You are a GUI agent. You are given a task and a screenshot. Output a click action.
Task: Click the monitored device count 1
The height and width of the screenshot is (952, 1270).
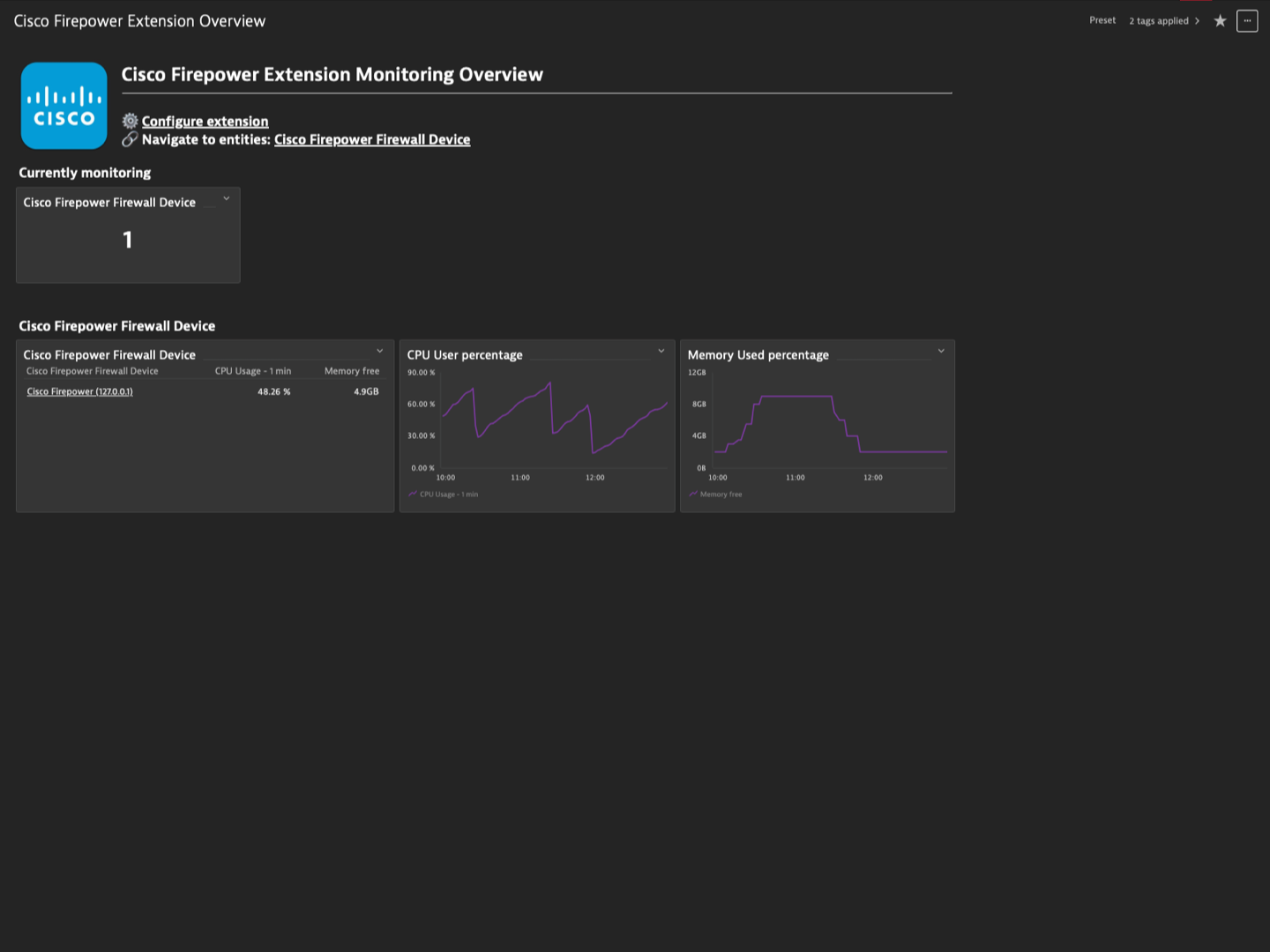[x=128, y=240]
